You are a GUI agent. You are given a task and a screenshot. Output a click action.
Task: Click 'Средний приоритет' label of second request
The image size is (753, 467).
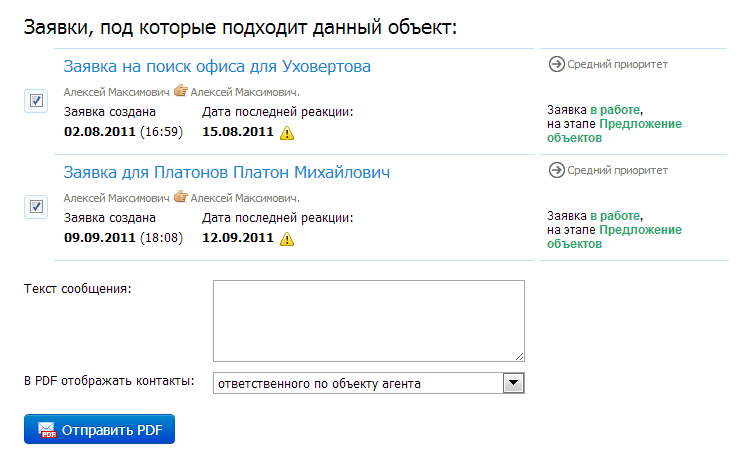click(617, 170)
